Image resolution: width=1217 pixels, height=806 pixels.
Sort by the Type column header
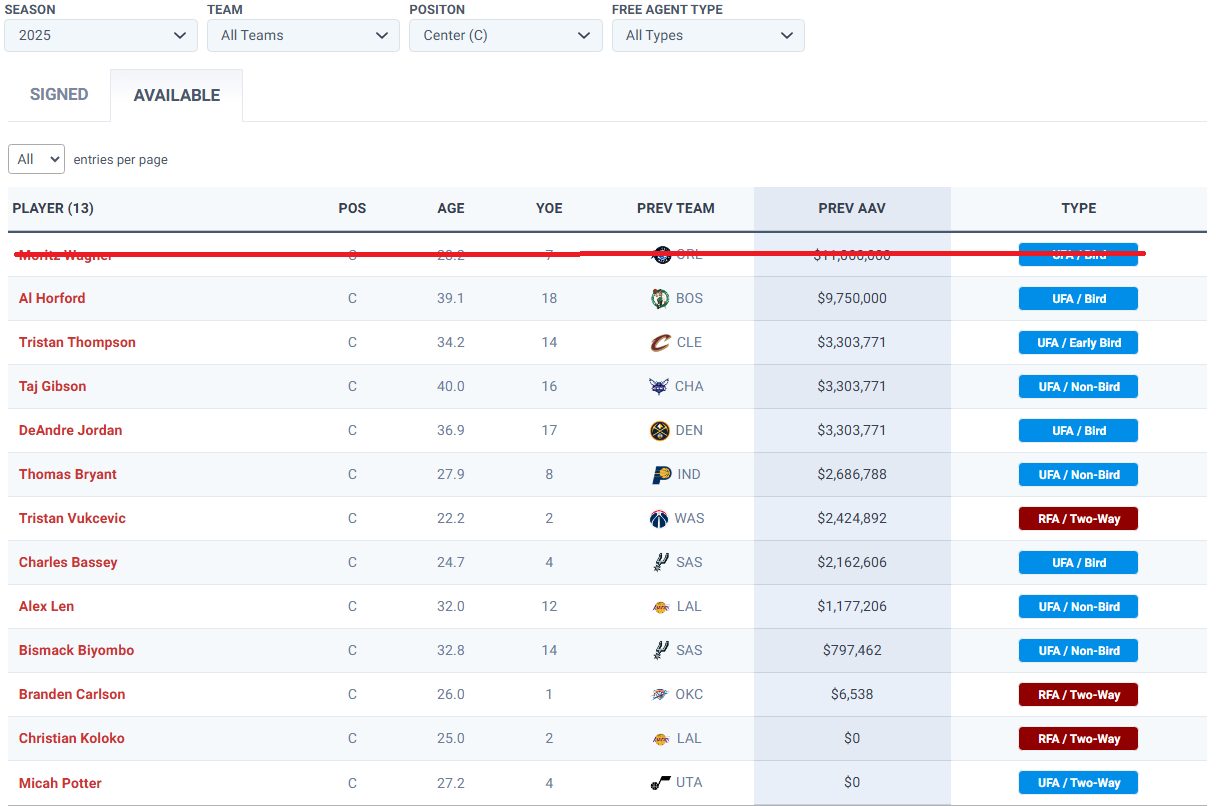[1079, 208]
